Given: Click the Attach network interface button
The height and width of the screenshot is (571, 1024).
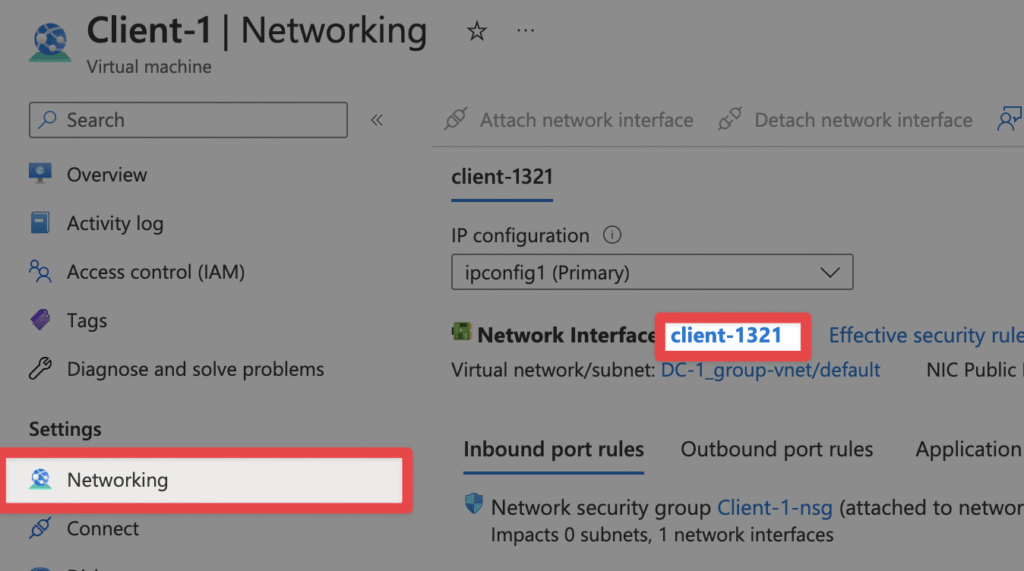Looking at the screenshot, I should 568,120.
